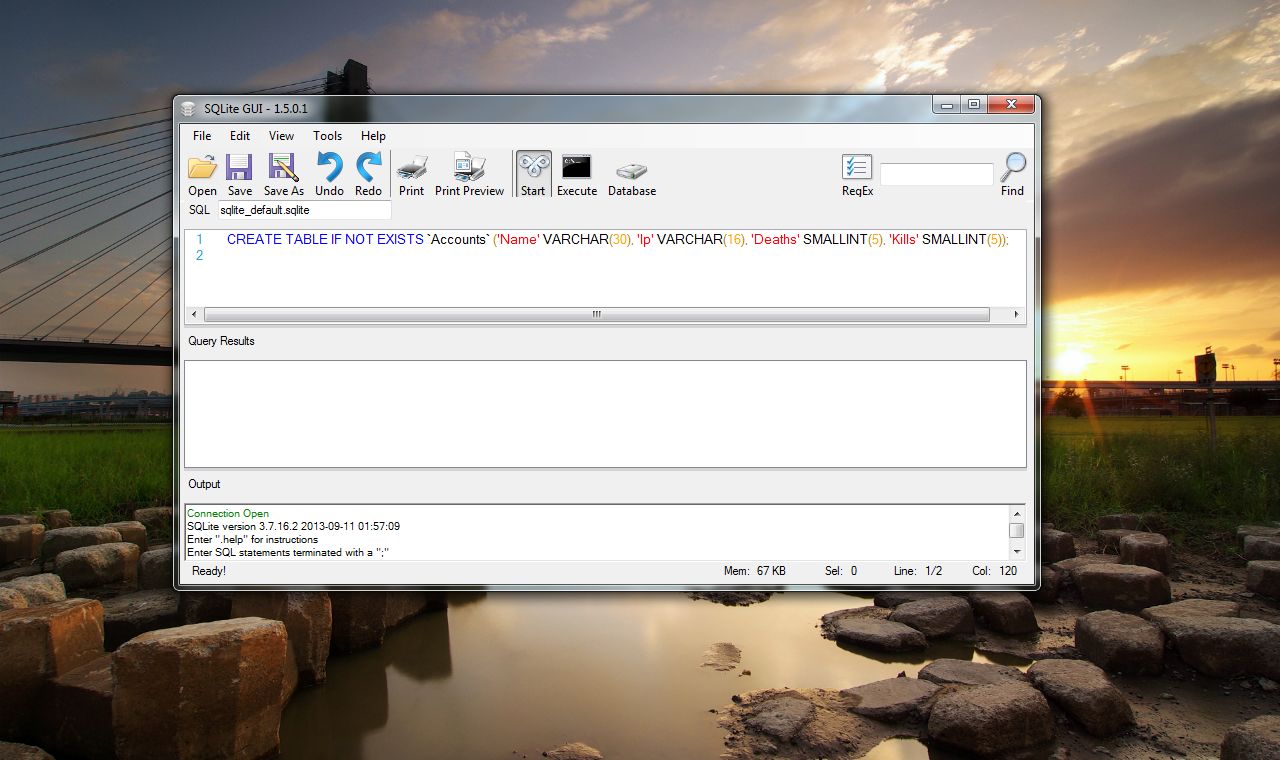
Task: Click the Output panel scroll down arrow
Action: tap(1017, 550)
